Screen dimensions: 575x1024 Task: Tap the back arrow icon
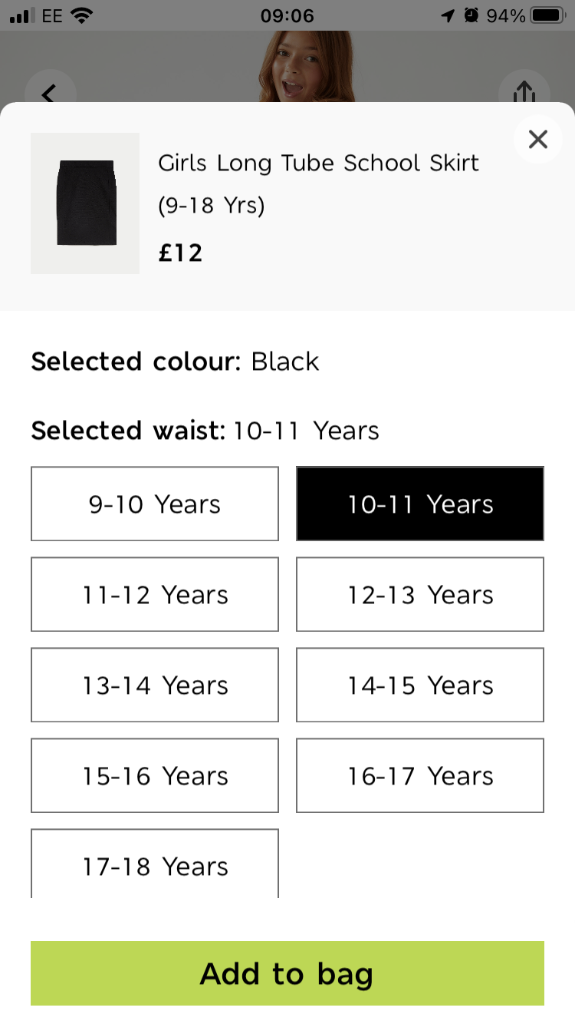(50, 90)
